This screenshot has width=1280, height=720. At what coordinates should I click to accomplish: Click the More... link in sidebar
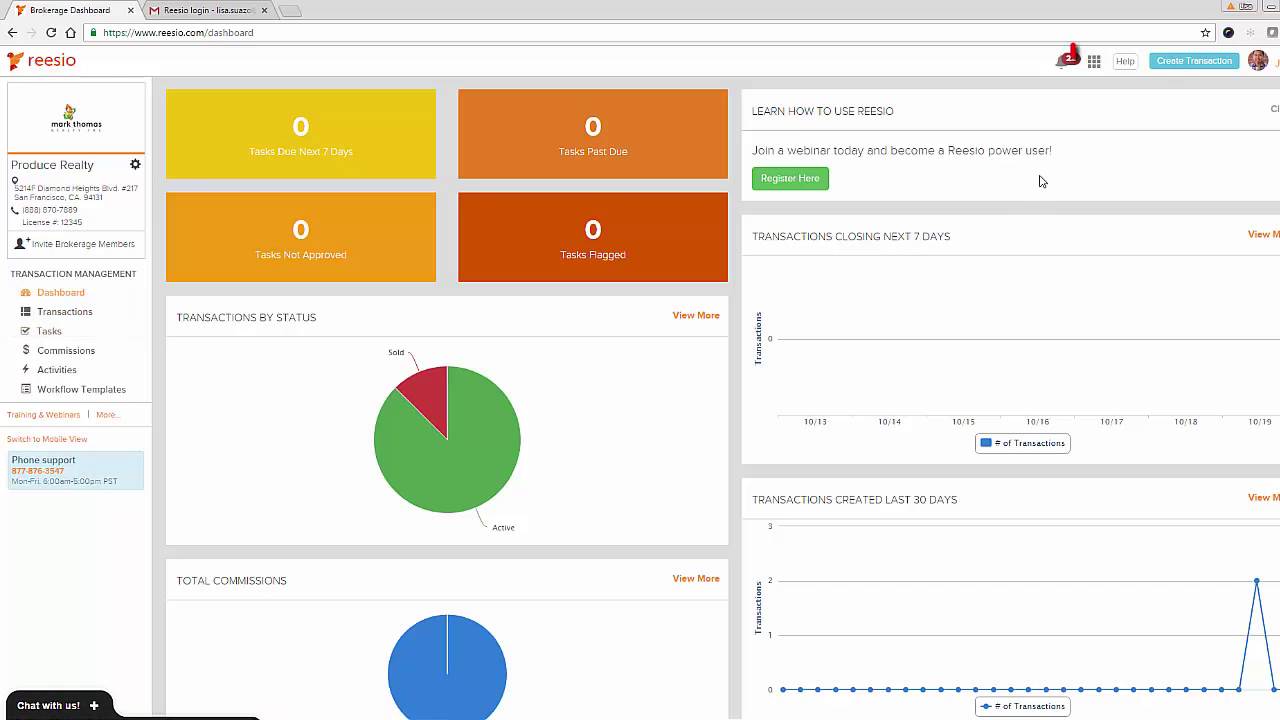point(107,414)
